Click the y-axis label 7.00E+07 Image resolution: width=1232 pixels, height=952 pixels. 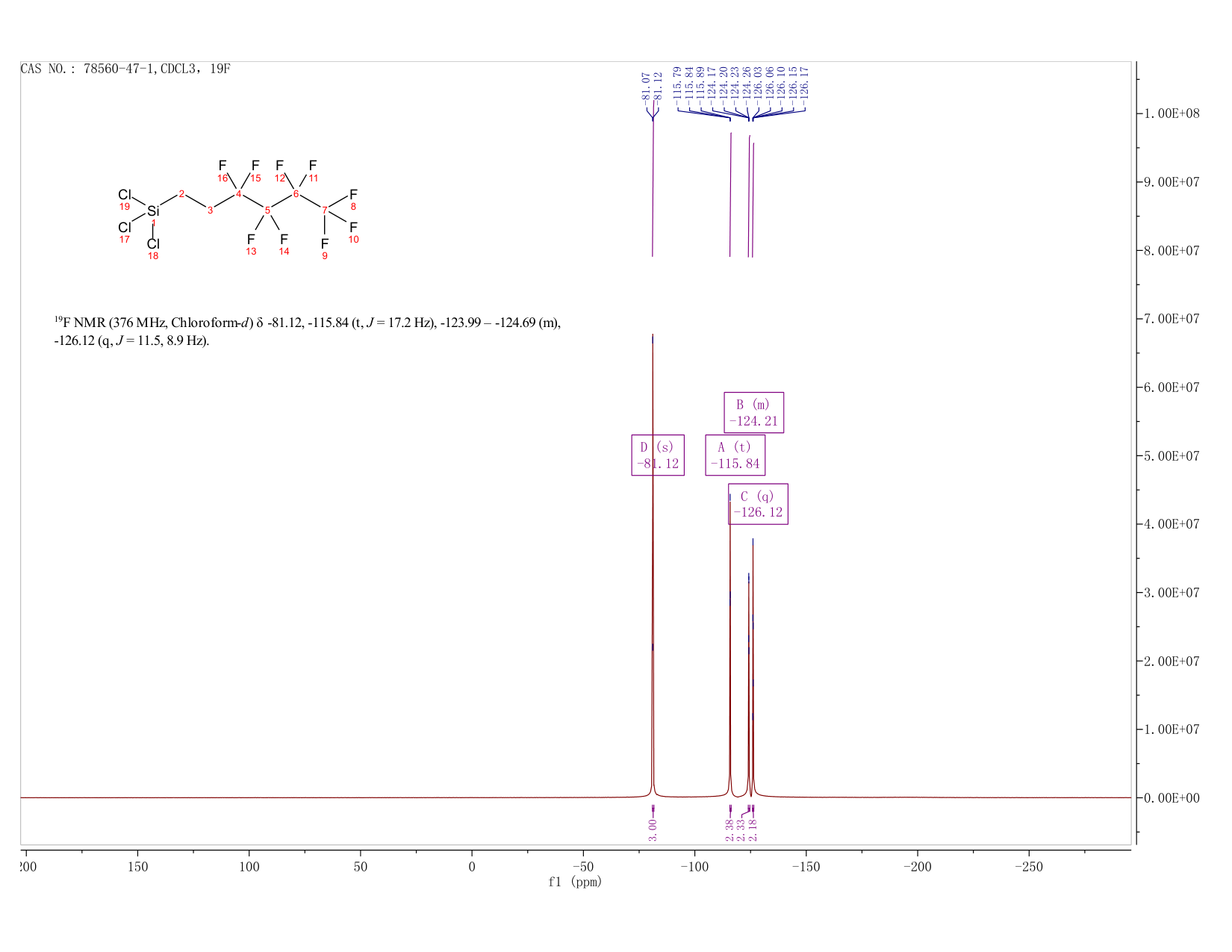pos(1172,319)
